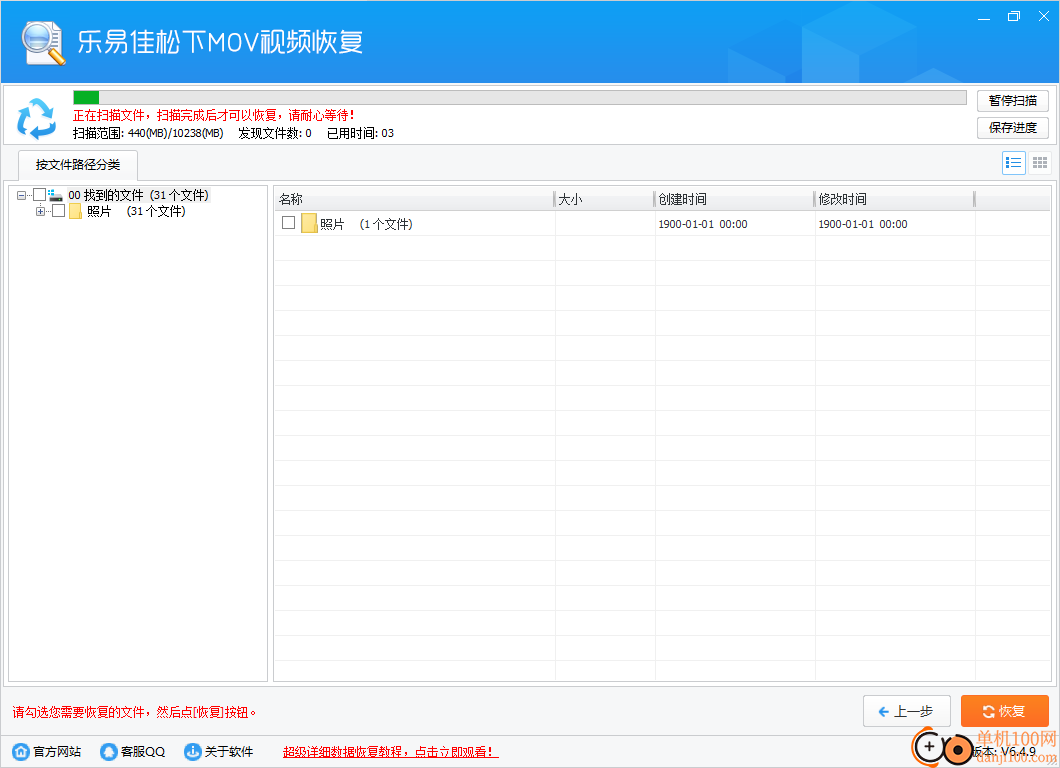Go back with the 上一步 button
The height and width of the screenshot is (768, 1060).
(x=907, y=711)
